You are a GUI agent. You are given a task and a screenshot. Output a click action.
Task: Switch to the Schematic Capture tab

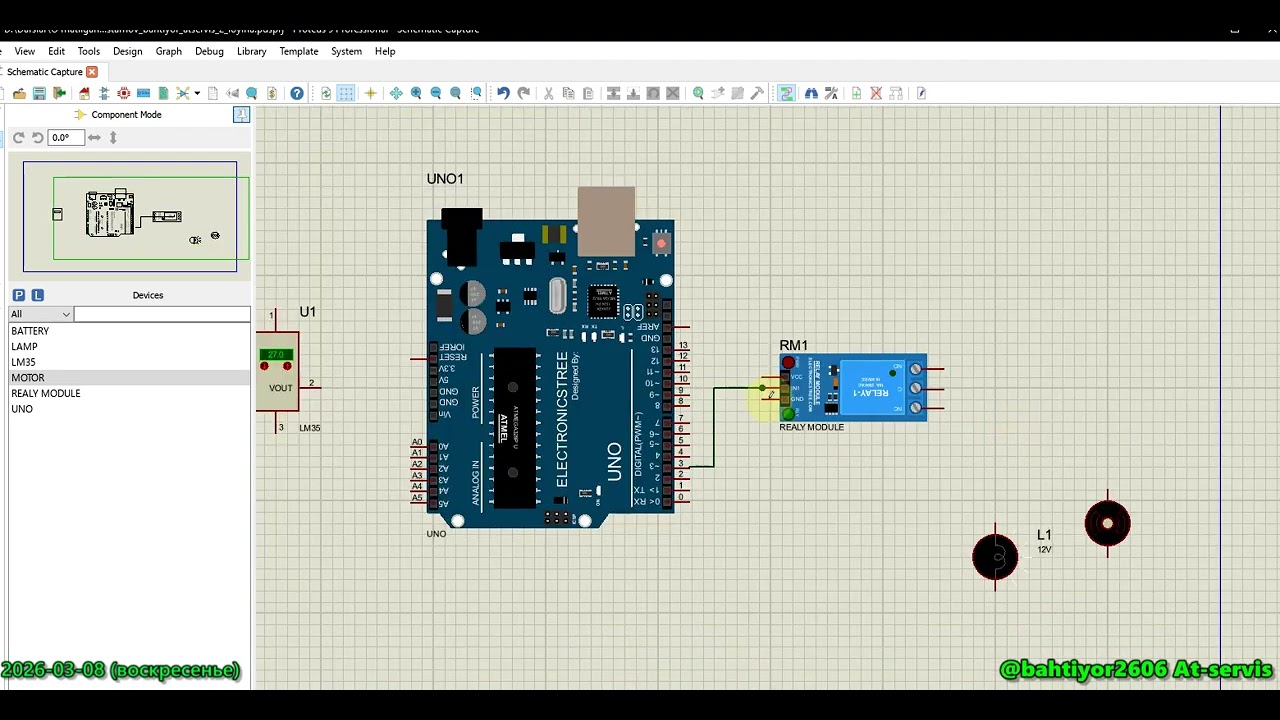tap(44, 72)
